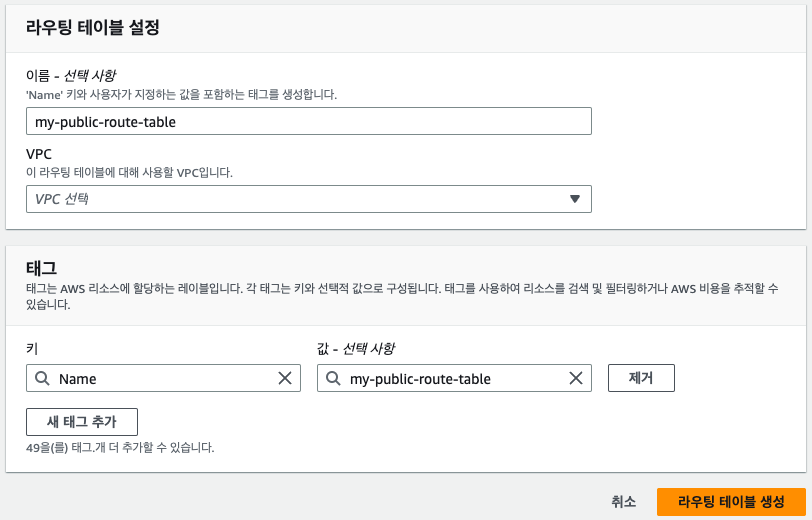The image size is (812, 520).
Task: Click the 라우팅 테이블 생성 button
Action: point(731,501)
